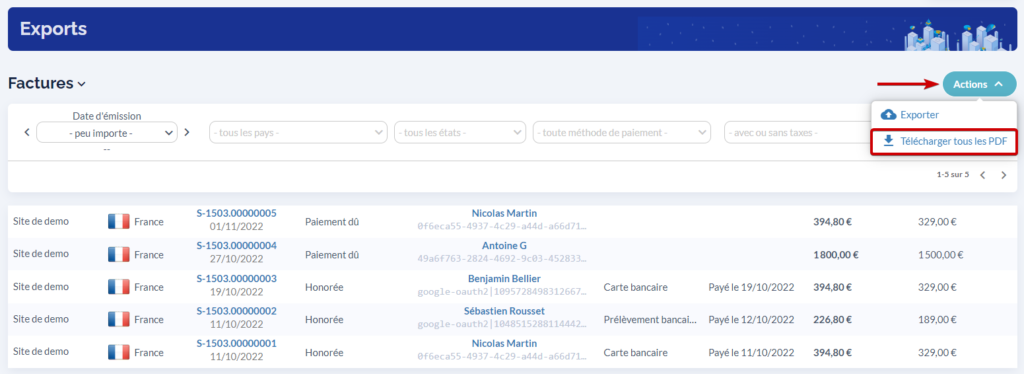
Task: Click customer ID '49a6f763-2824-4692-9c03-452833...'
Action: [x=502, y=258]
